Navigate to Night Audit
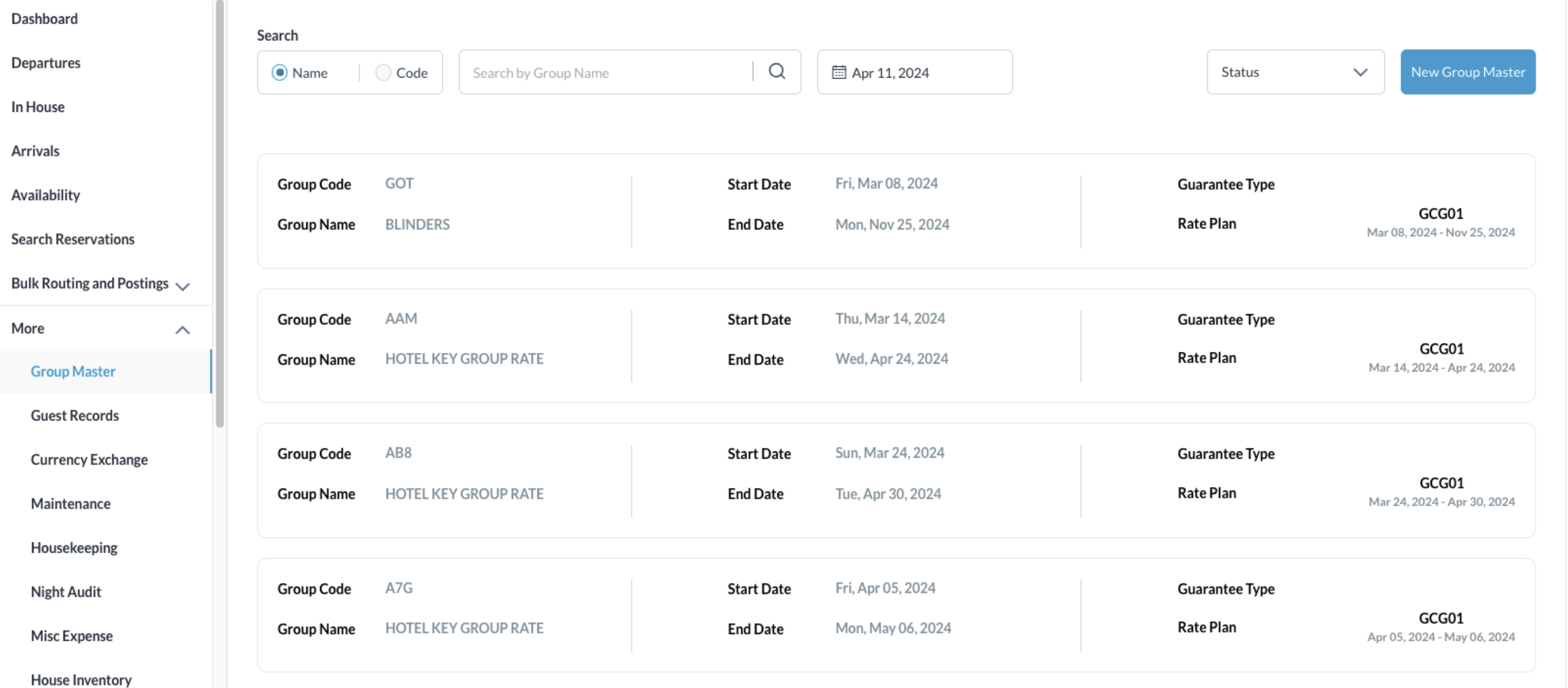The width and height of the screenshot is (1568, 688). pos(66,591)
